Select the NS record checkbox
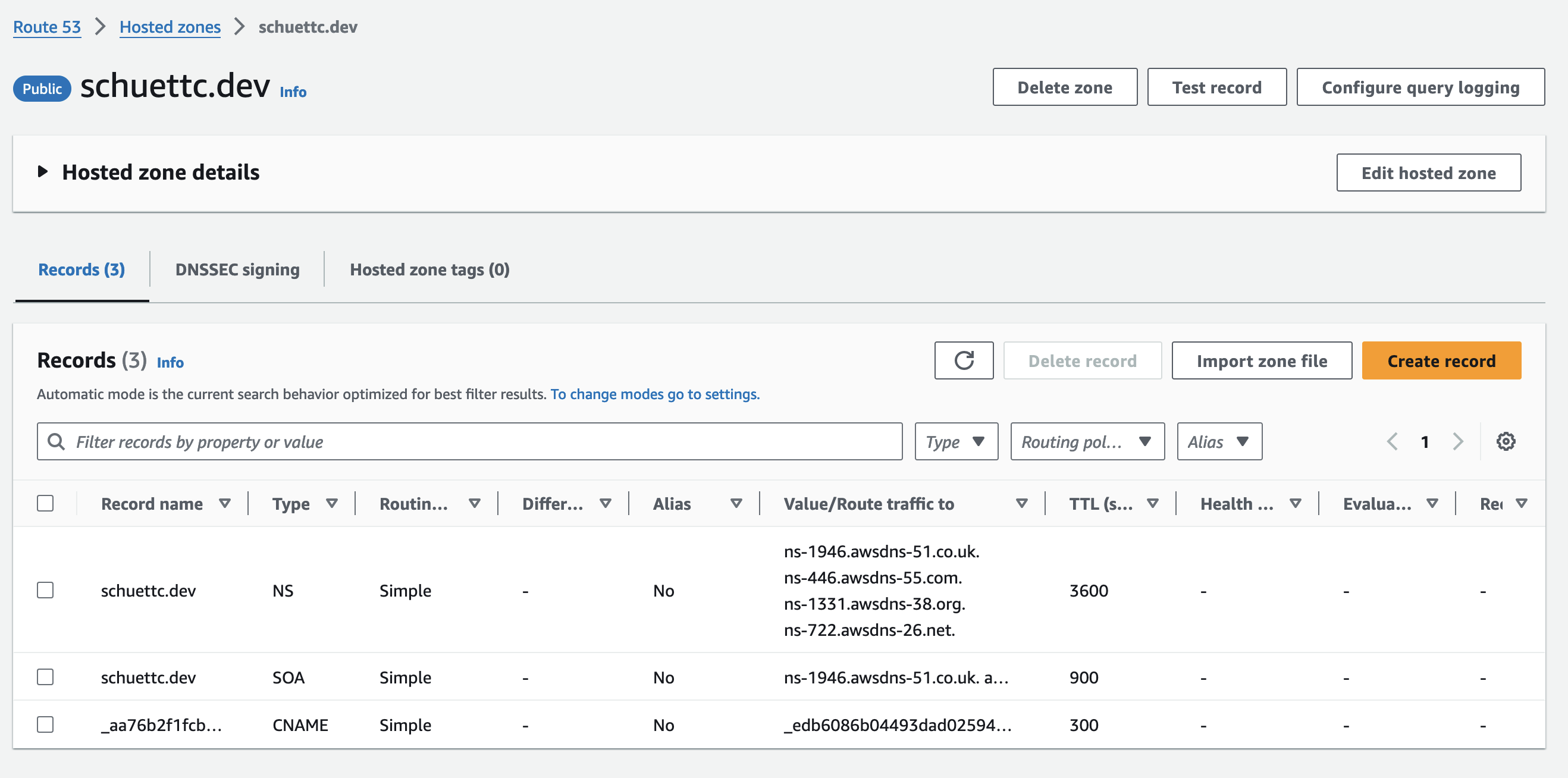This screenshot has height=778, width=1568. (x=45, y=590)
